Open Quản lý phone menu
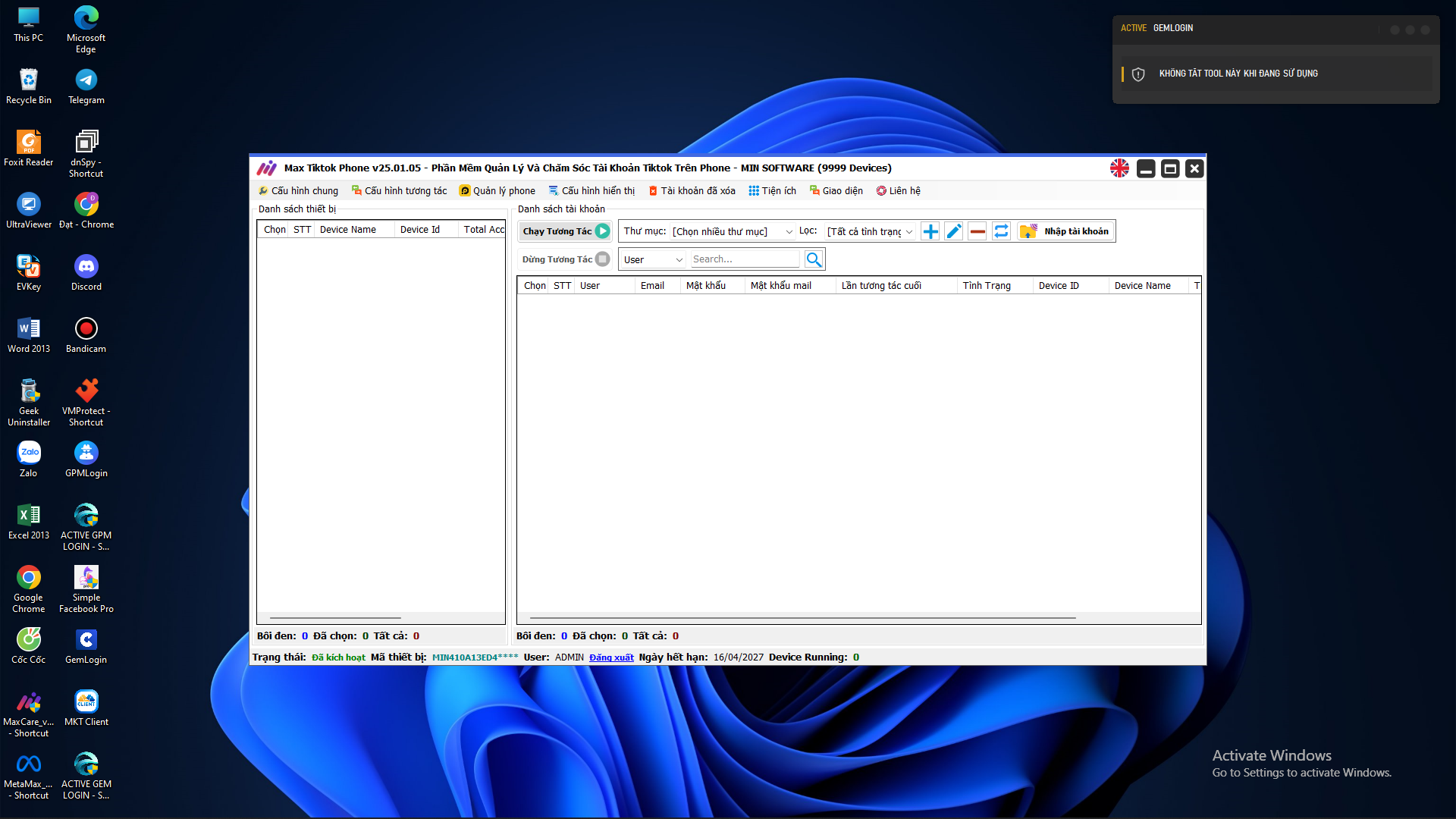The image size is (1456, 819). click(497, 191)
